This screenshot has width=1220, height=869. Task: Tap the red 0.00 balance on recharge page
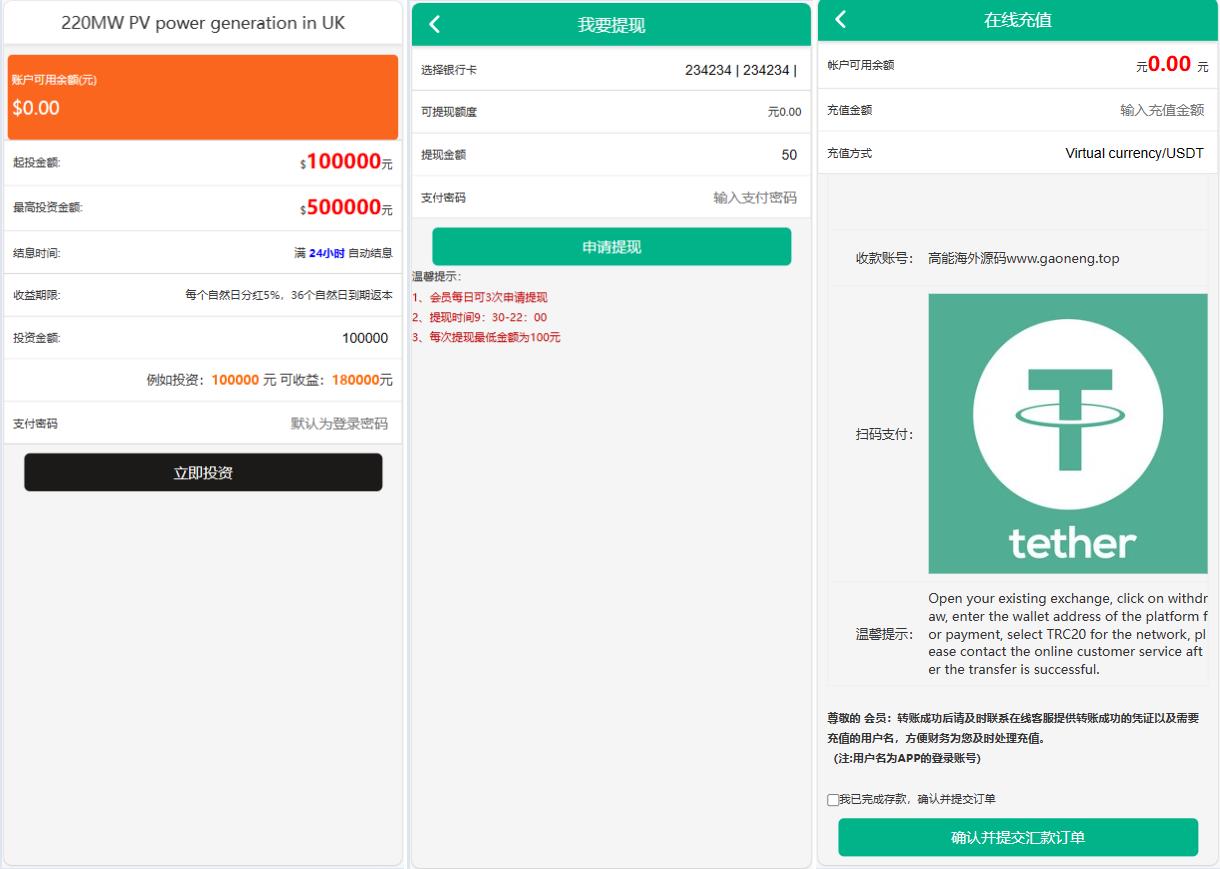coord(1169,64)
